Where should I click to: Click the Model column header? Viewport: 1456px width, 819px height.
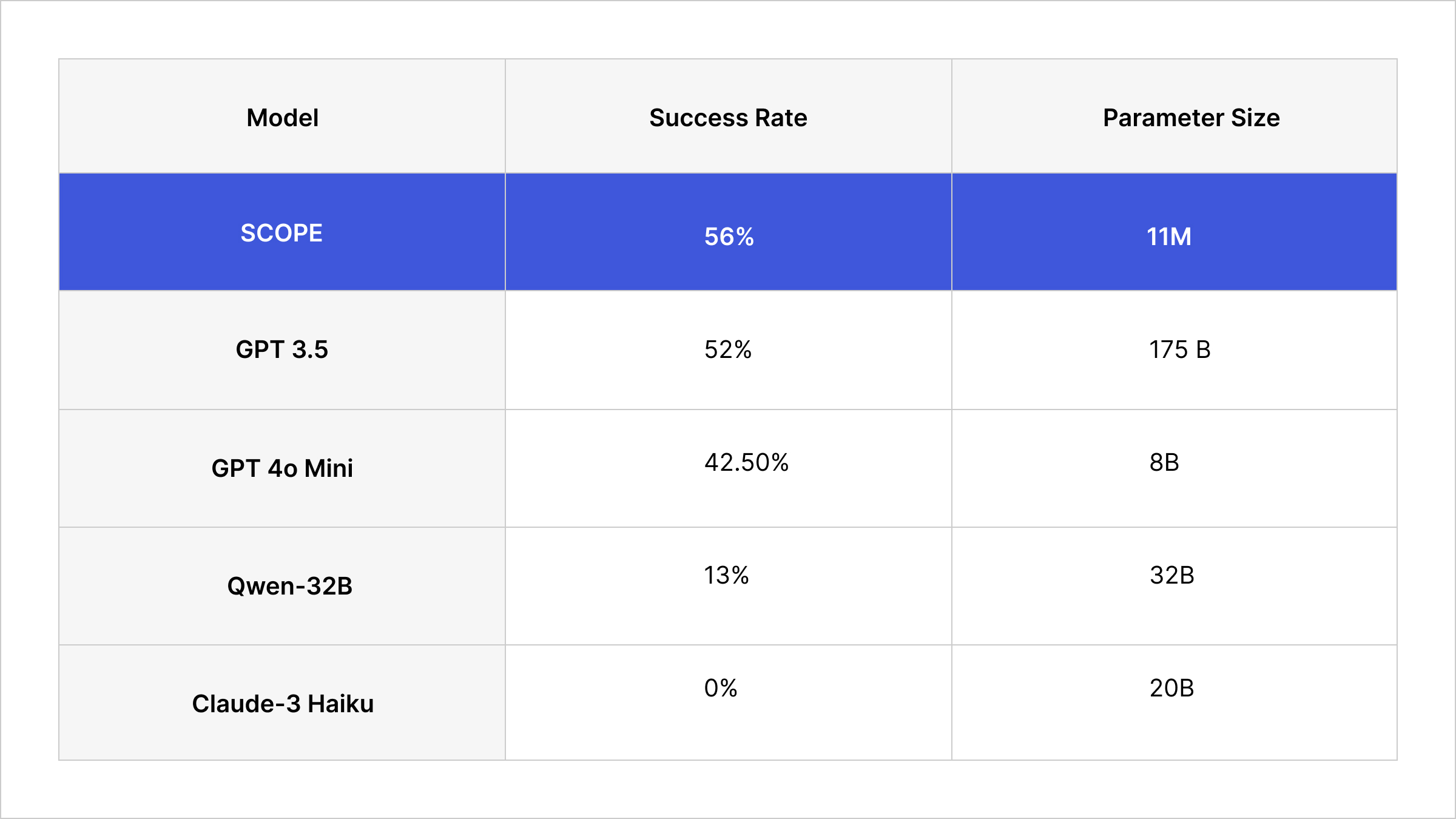click(x=282, y=118)
